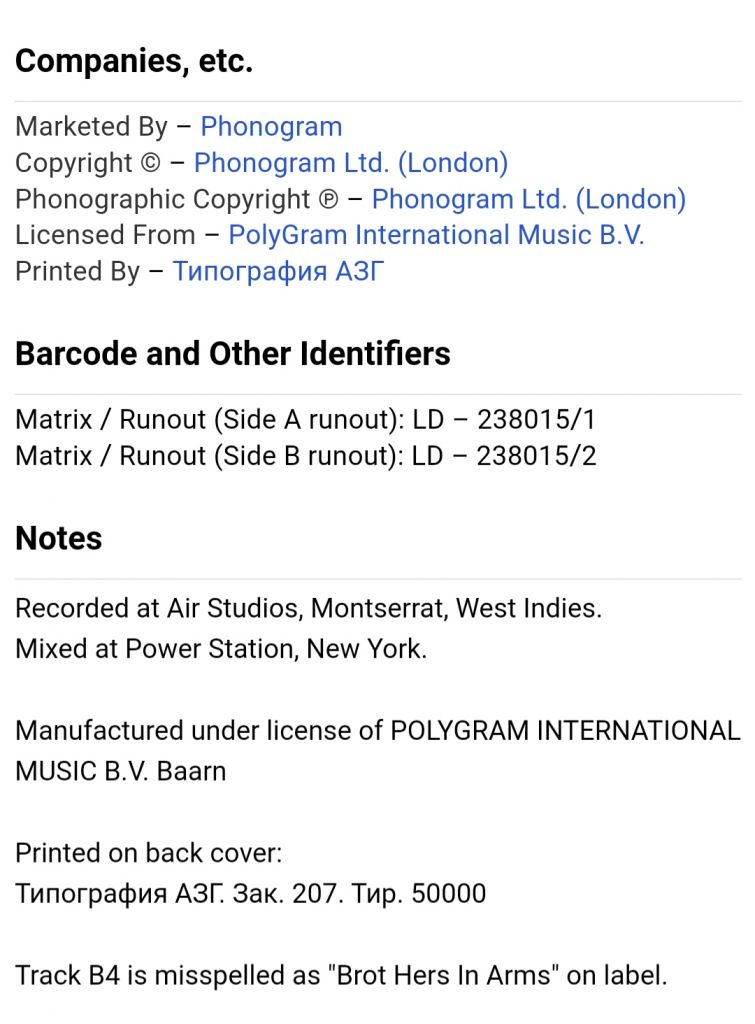
Task: Click the Mixed at Power Station line
Action: [x=221, y=649]
